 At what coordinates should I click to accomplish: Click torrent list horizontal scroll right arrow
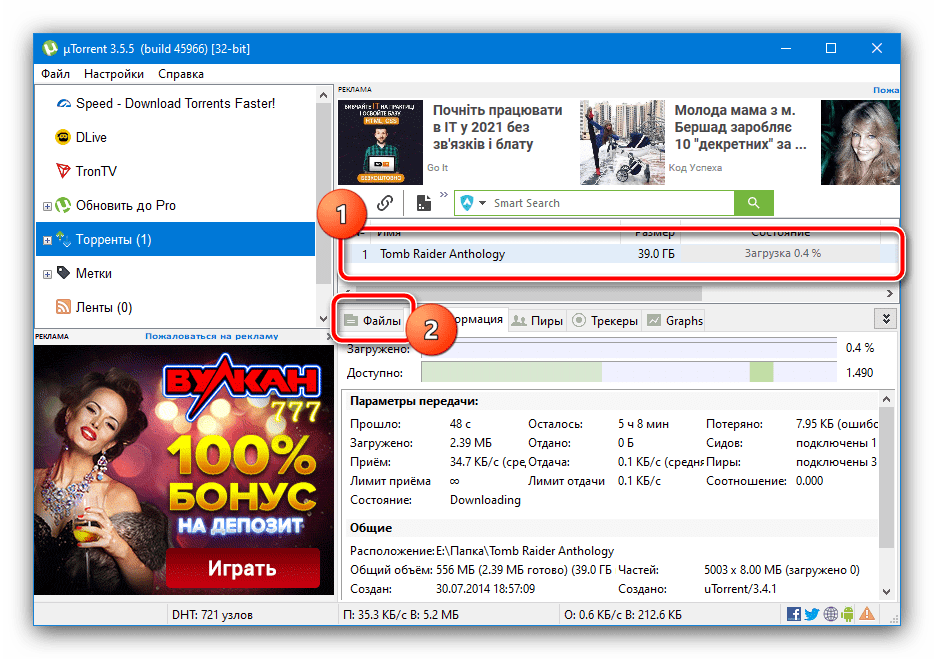click(889, 294)
